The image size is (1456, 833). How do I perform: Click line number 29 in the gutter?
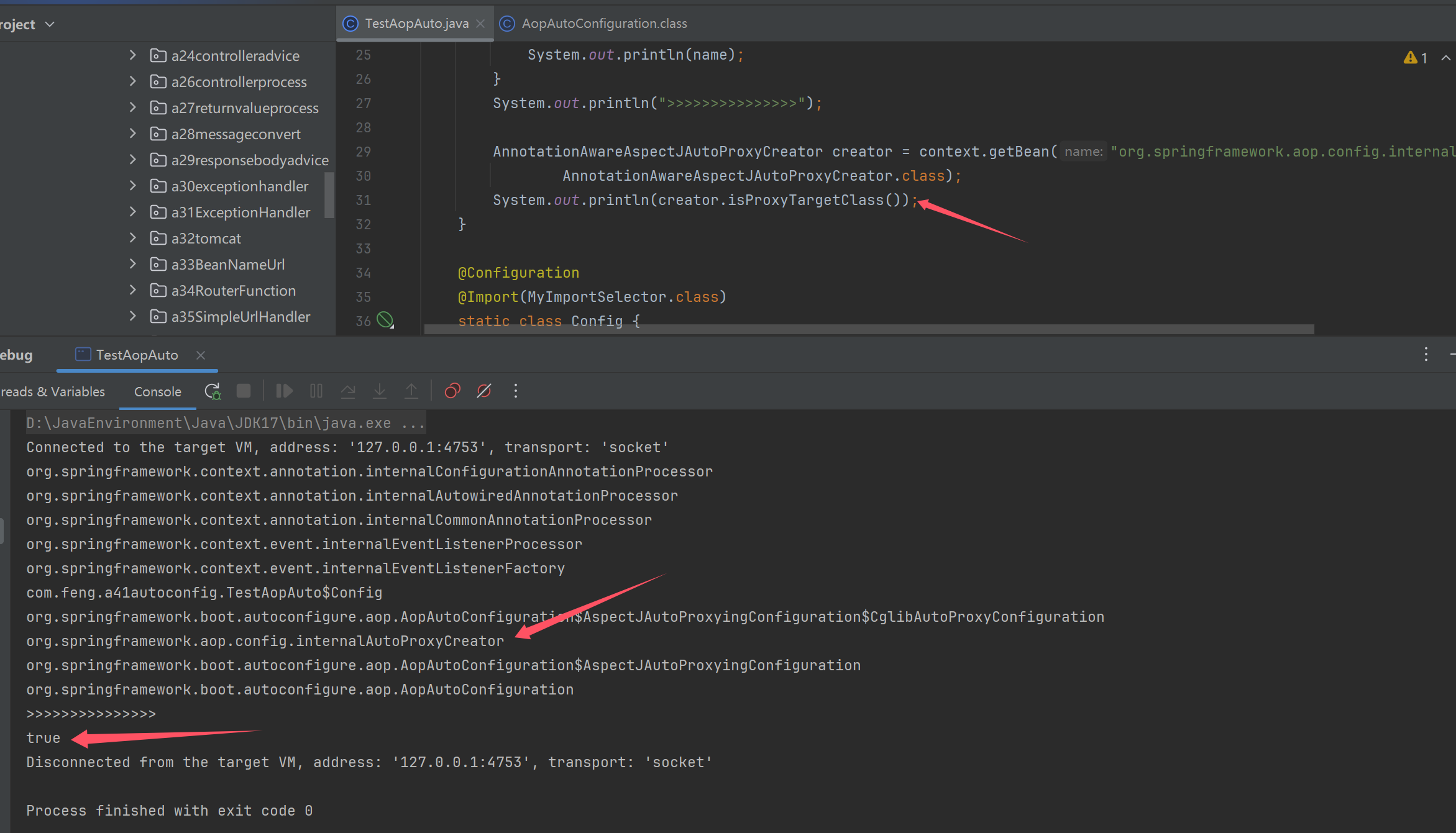(x=364, y=152)
